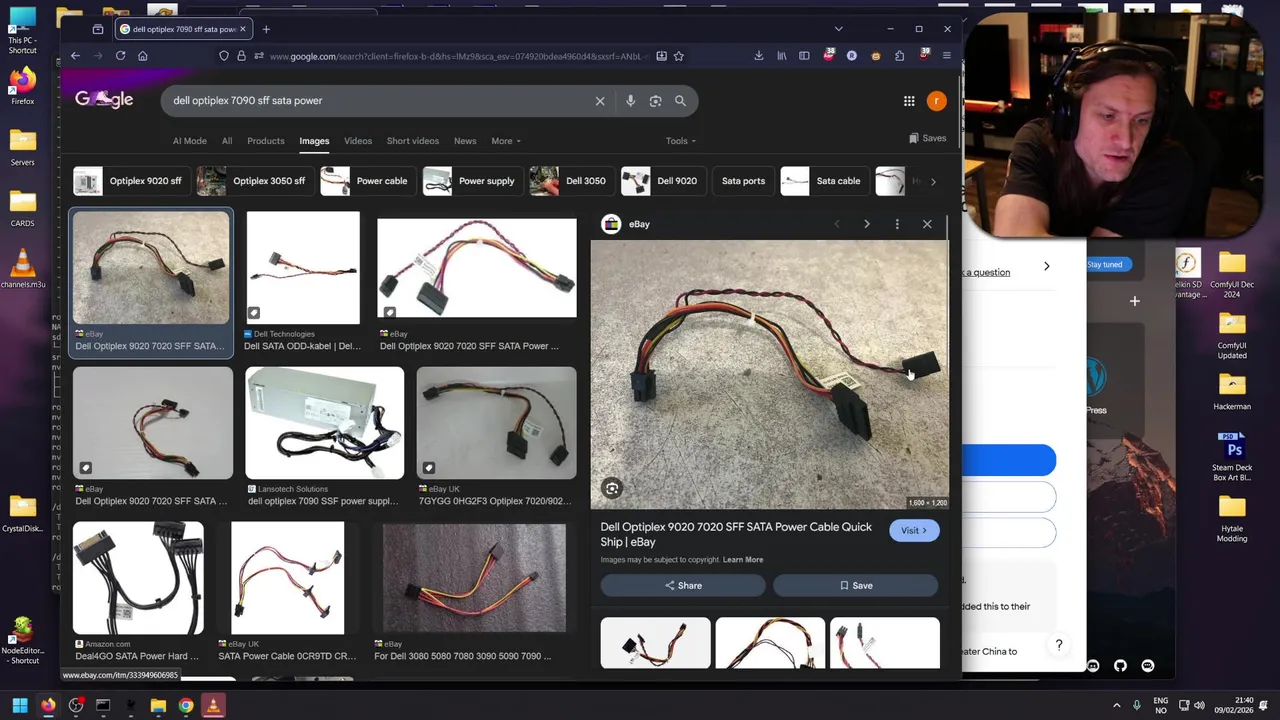Image resolution: width=1280 pixels, height=720 pixels.
Task: Go back in Firefox
Action: pyautogui.click(x=75, y=56)
